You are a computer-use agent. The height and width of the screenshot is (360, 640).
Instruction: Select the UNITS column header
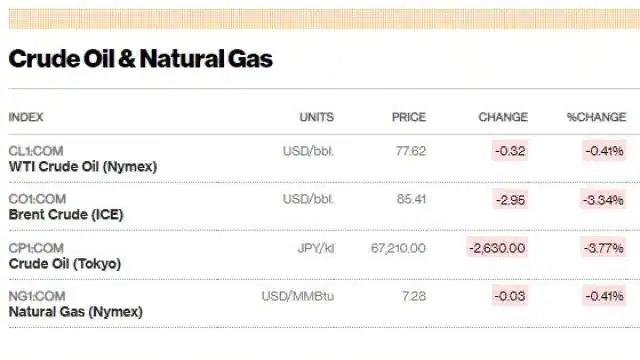[x=317, y=117]
